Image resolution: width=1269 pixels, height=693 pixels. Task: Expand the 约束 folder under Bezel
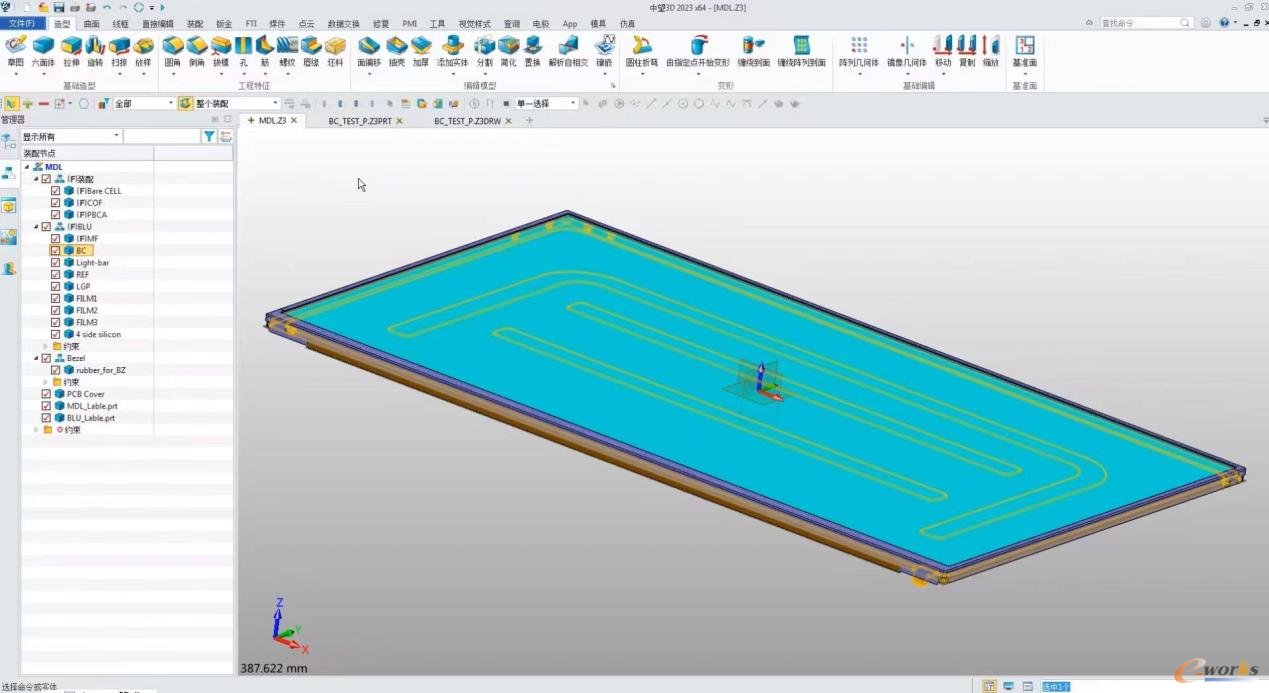[46, 382]
